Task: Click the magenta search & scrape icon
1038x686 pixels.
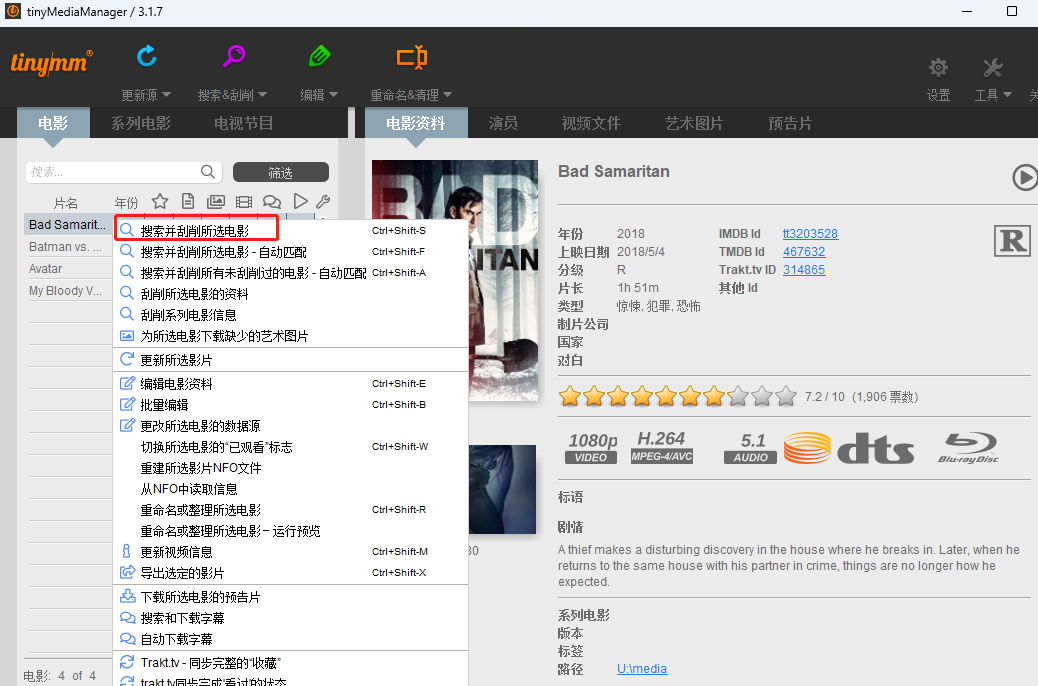Action: click(x=233, y=56)
